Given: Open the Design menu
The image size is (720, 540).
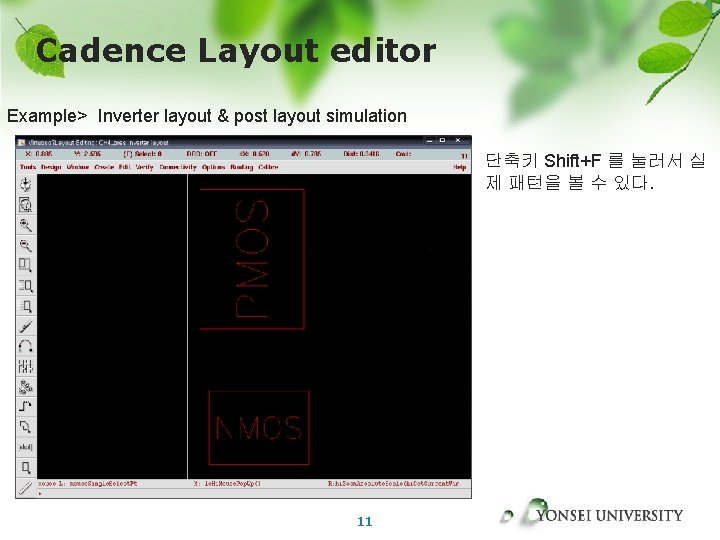Looking at the screenshot, I should coord(51,167).
